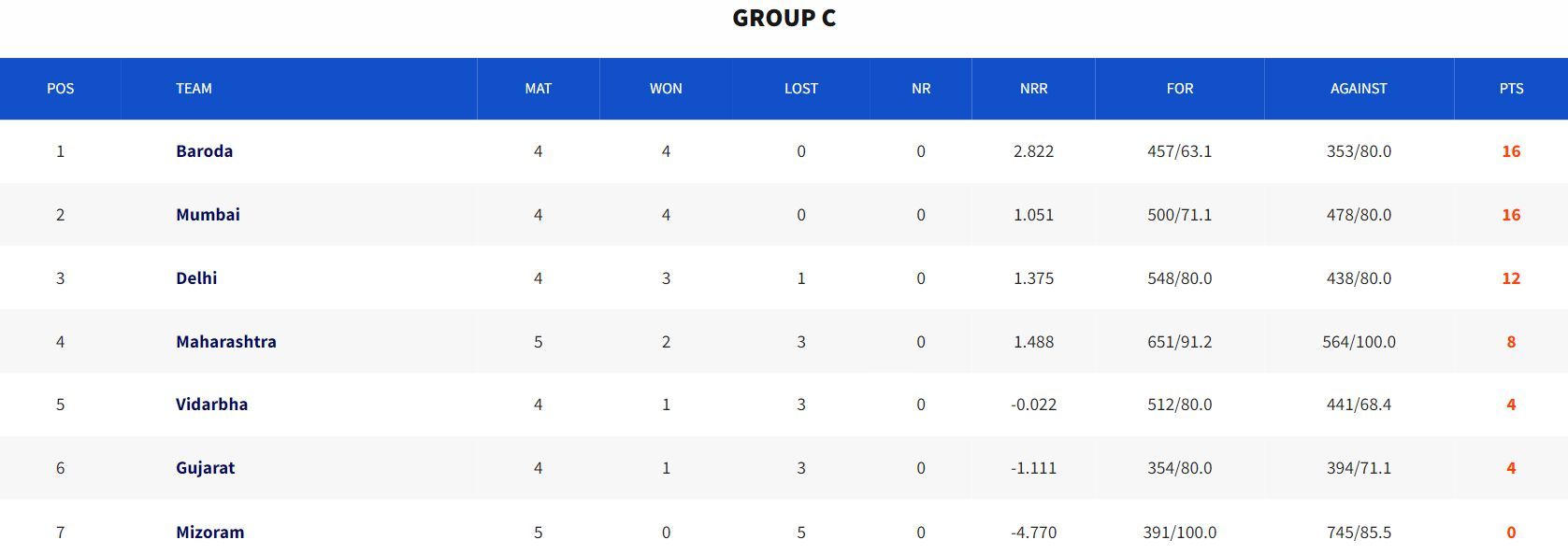Sort by the MAT column header
The height and width of the screenshot is (554, 1568).
(x=538, y=89)
